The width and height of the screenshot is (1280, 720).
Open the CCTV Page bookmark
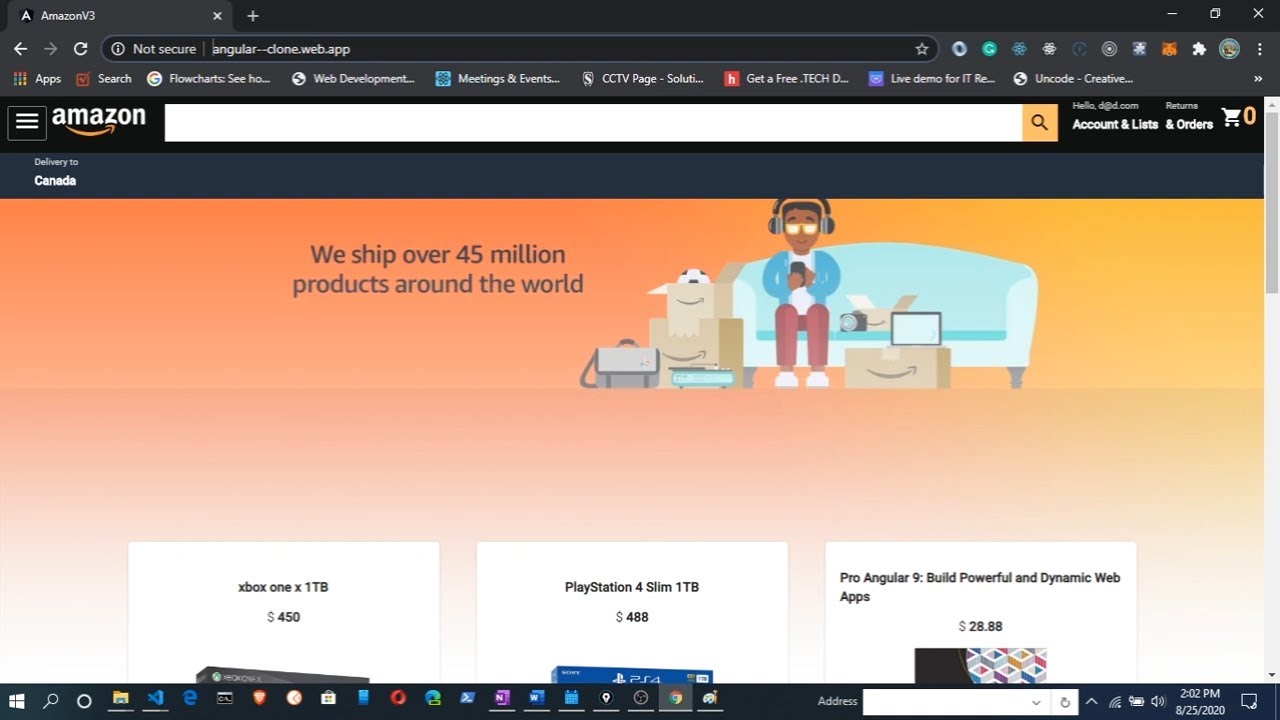point(643,78)
